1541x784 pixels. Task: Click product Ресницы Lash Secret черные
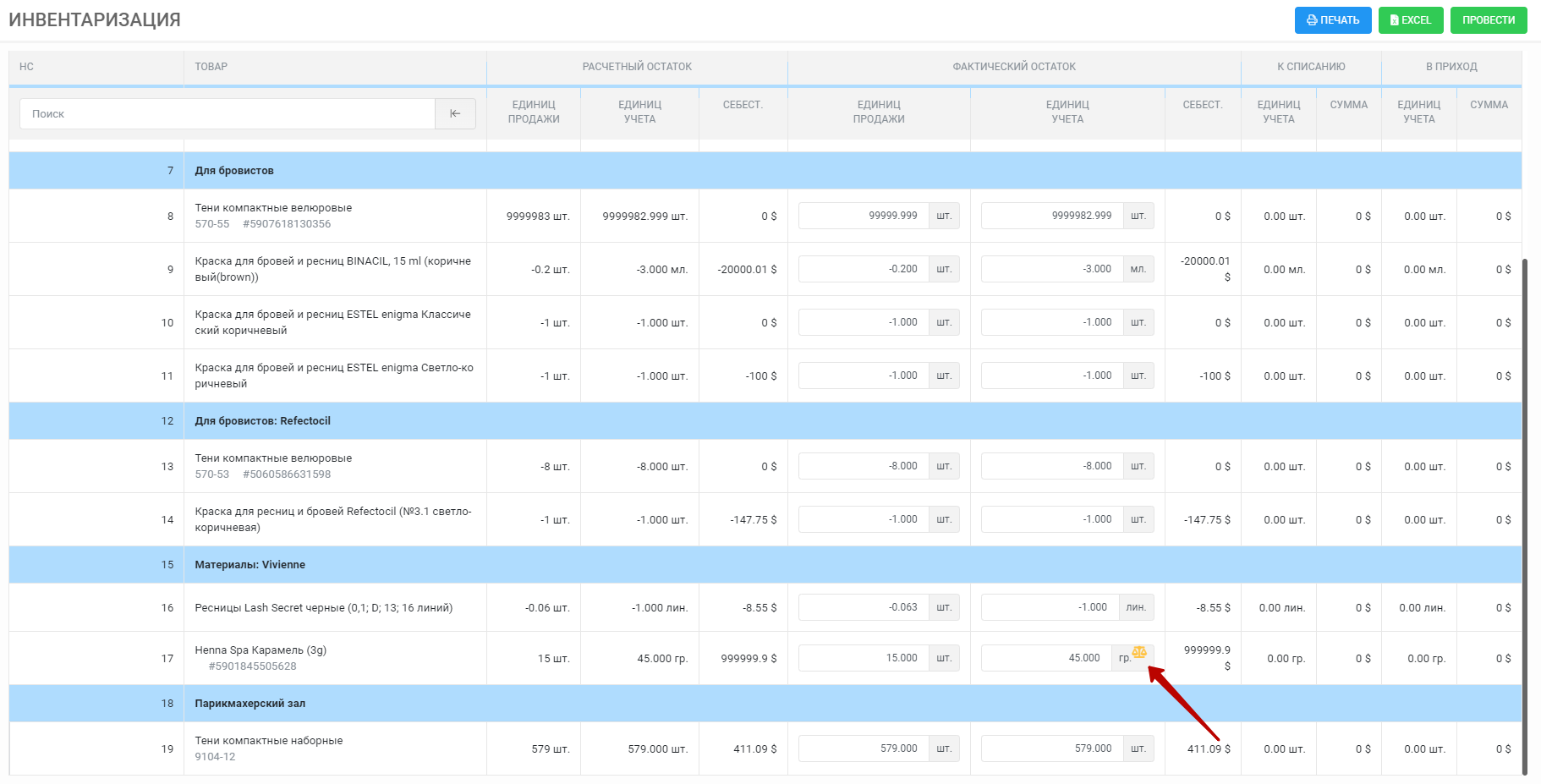[x=324, y=608]
